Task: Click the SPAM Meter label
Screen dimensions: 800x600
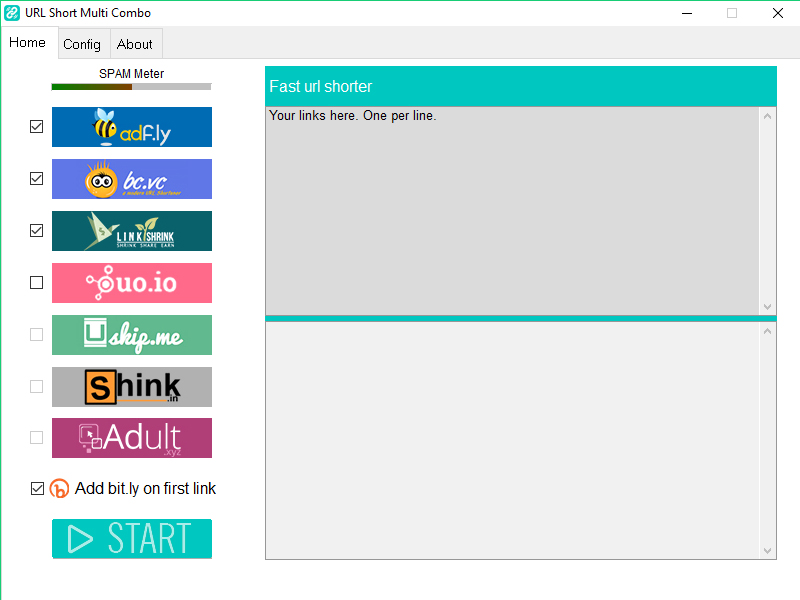Action: point(132,74)
